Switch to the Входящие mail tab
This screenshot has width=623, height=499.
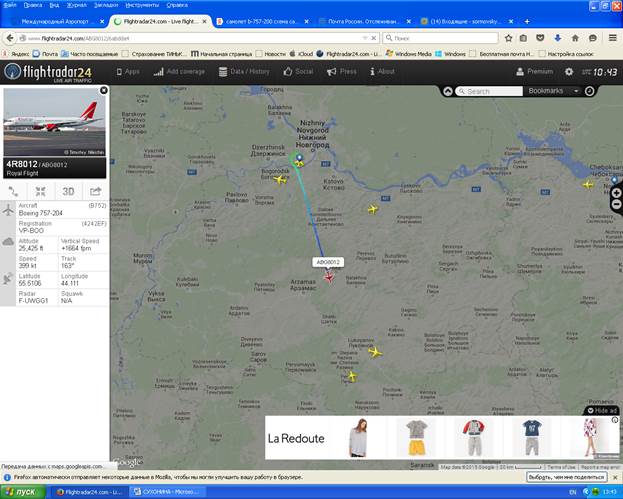click(465, 21)
